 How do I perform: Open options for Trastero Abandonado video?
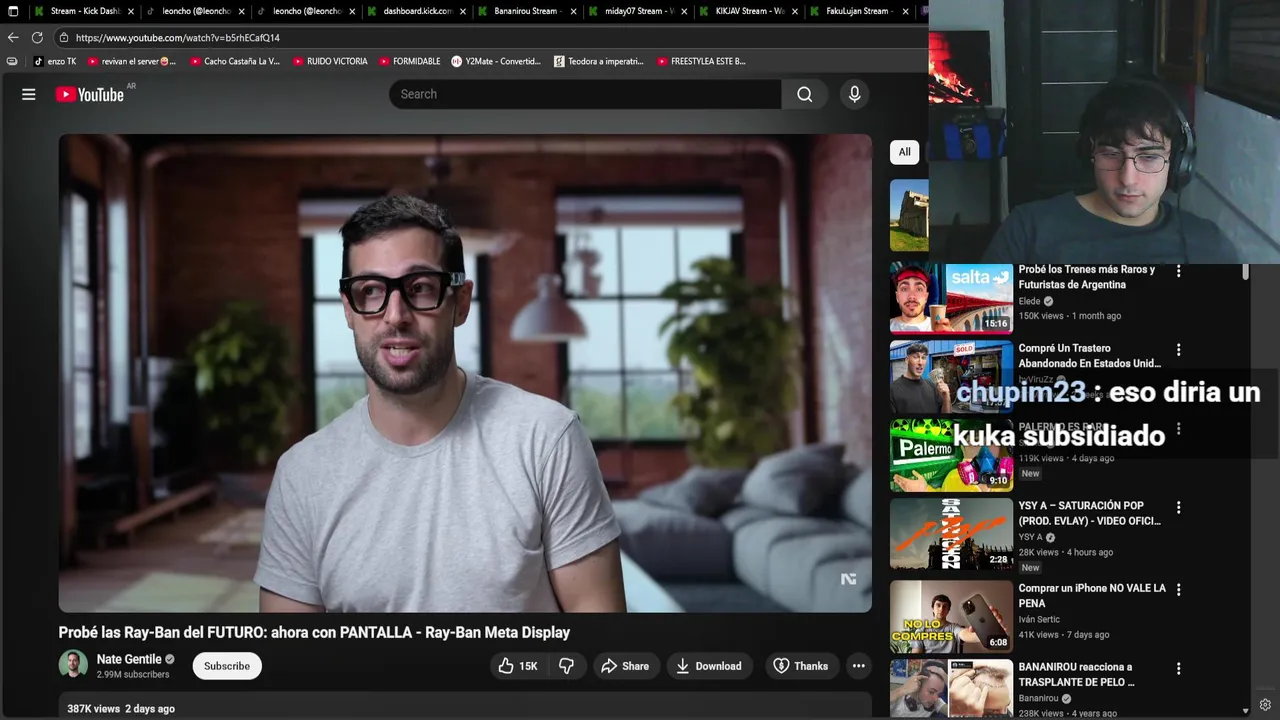[x=1178, y=350]
